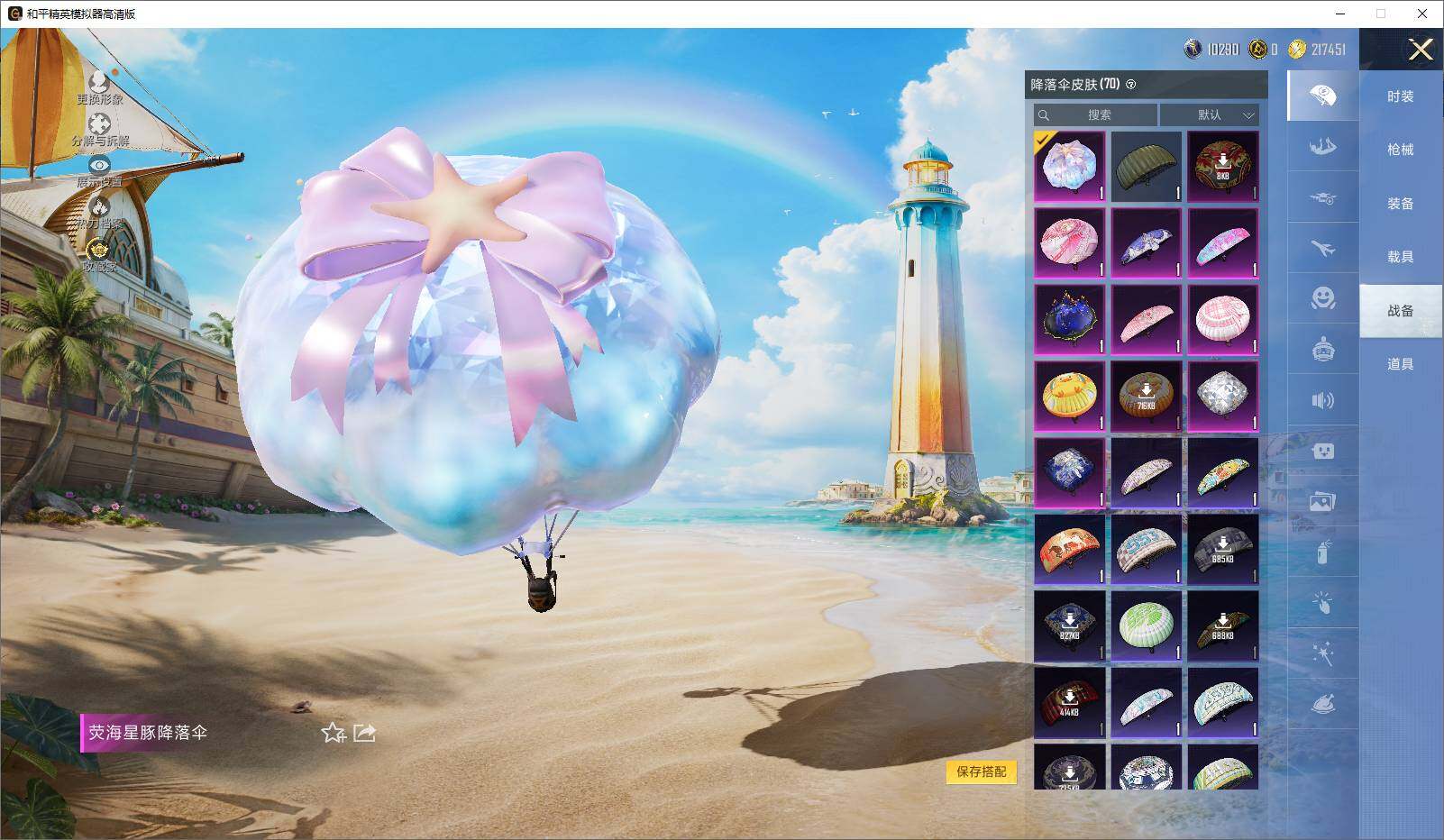Viewport: 1444px width, 840px height.
Task: Click the 保存搭配 save loadout button
Action: pos(982,772)
